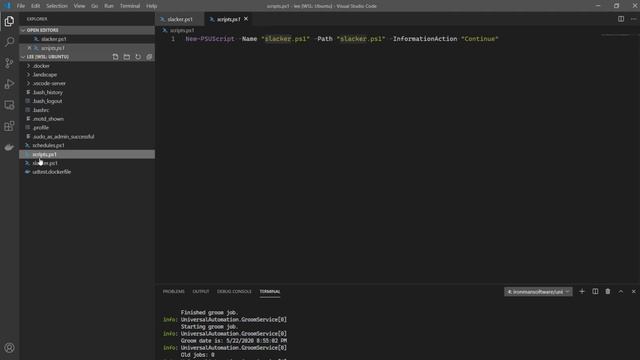Click New-PSUScript command in line 1

point(210,39)
